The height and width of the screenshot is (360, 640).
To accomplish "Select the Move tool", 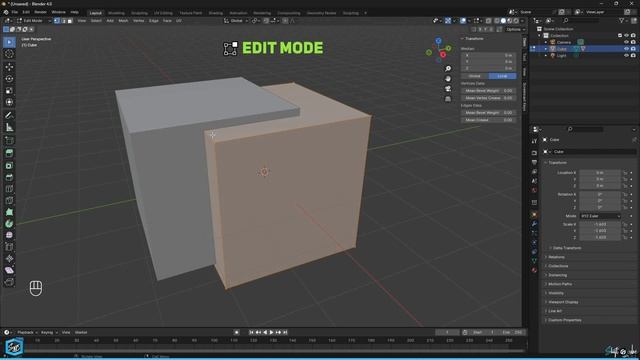I will pos(9,67).
